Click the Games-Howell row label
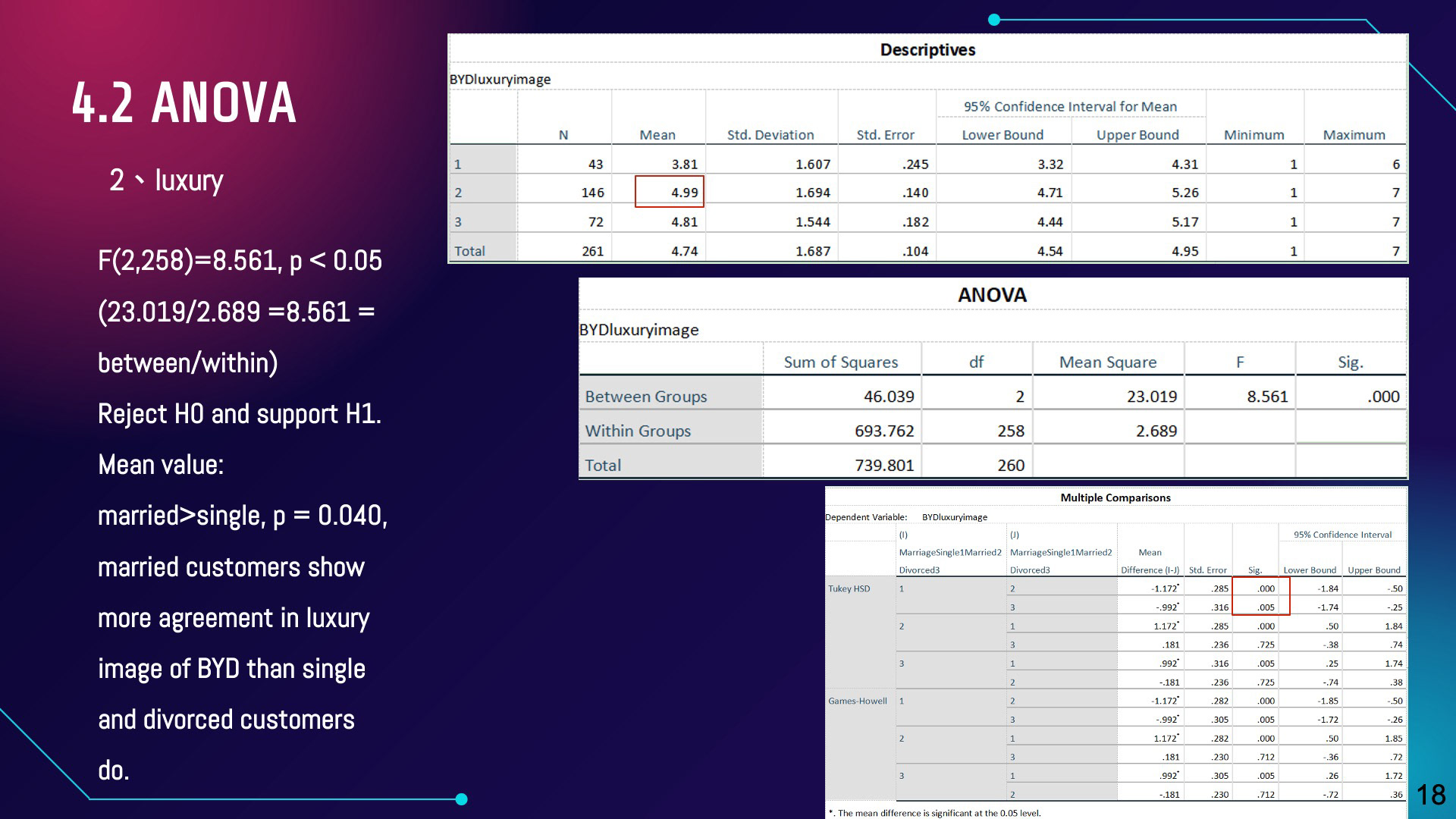 click(x=857, y=701)
